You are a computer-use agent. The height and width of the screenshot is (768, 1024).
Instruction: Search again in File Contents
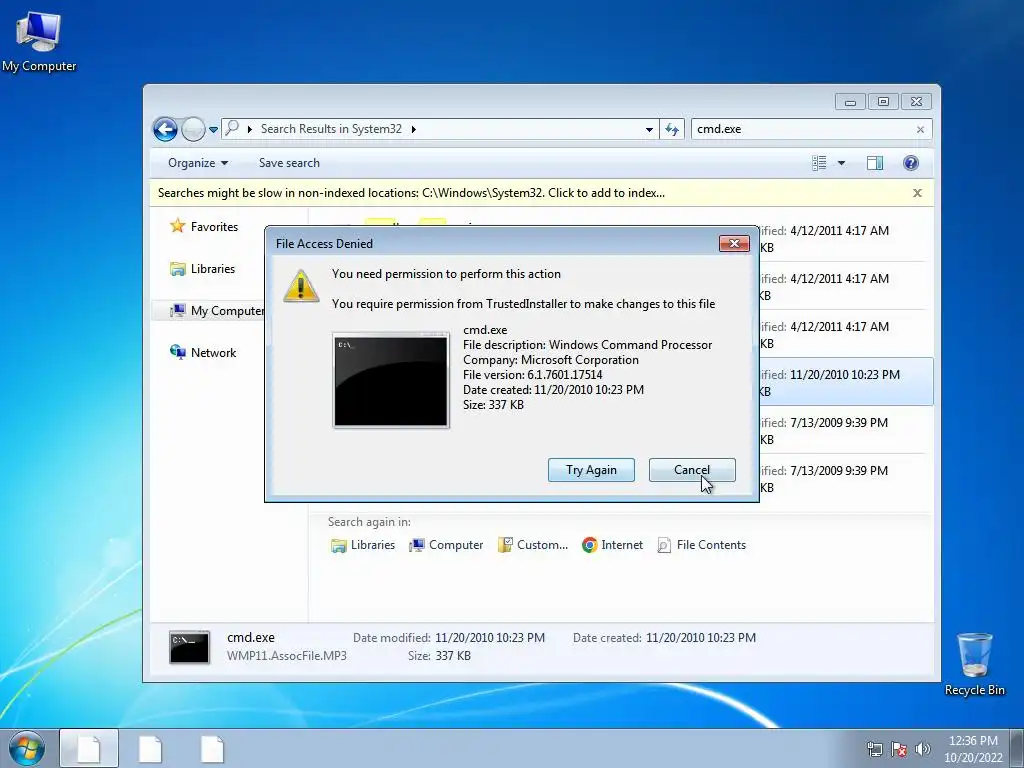pos(701,545)
